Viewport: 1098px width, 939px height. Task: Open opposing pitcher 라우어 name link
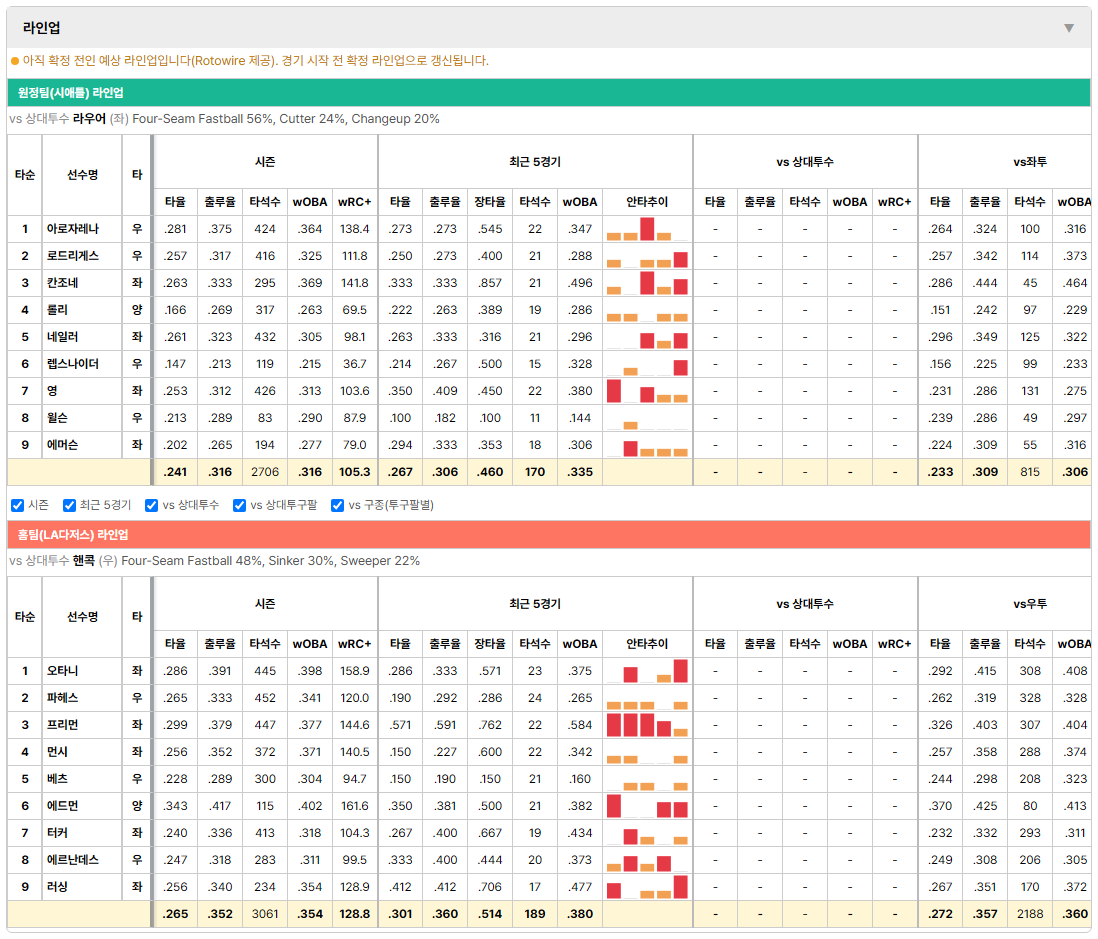(89, 119)
